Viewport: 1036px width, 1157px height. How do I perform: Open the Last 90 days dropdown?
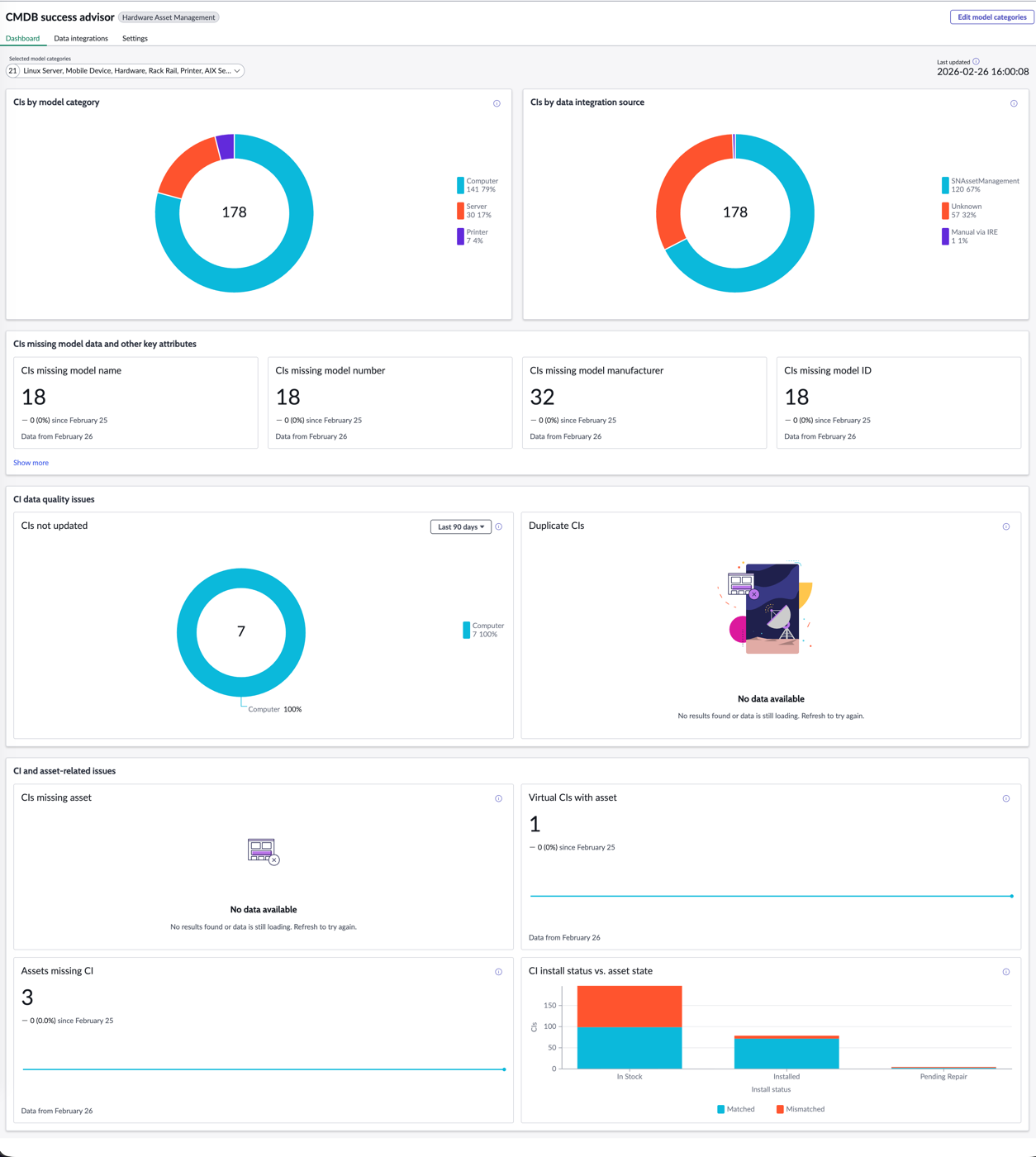tap(461, 526)
